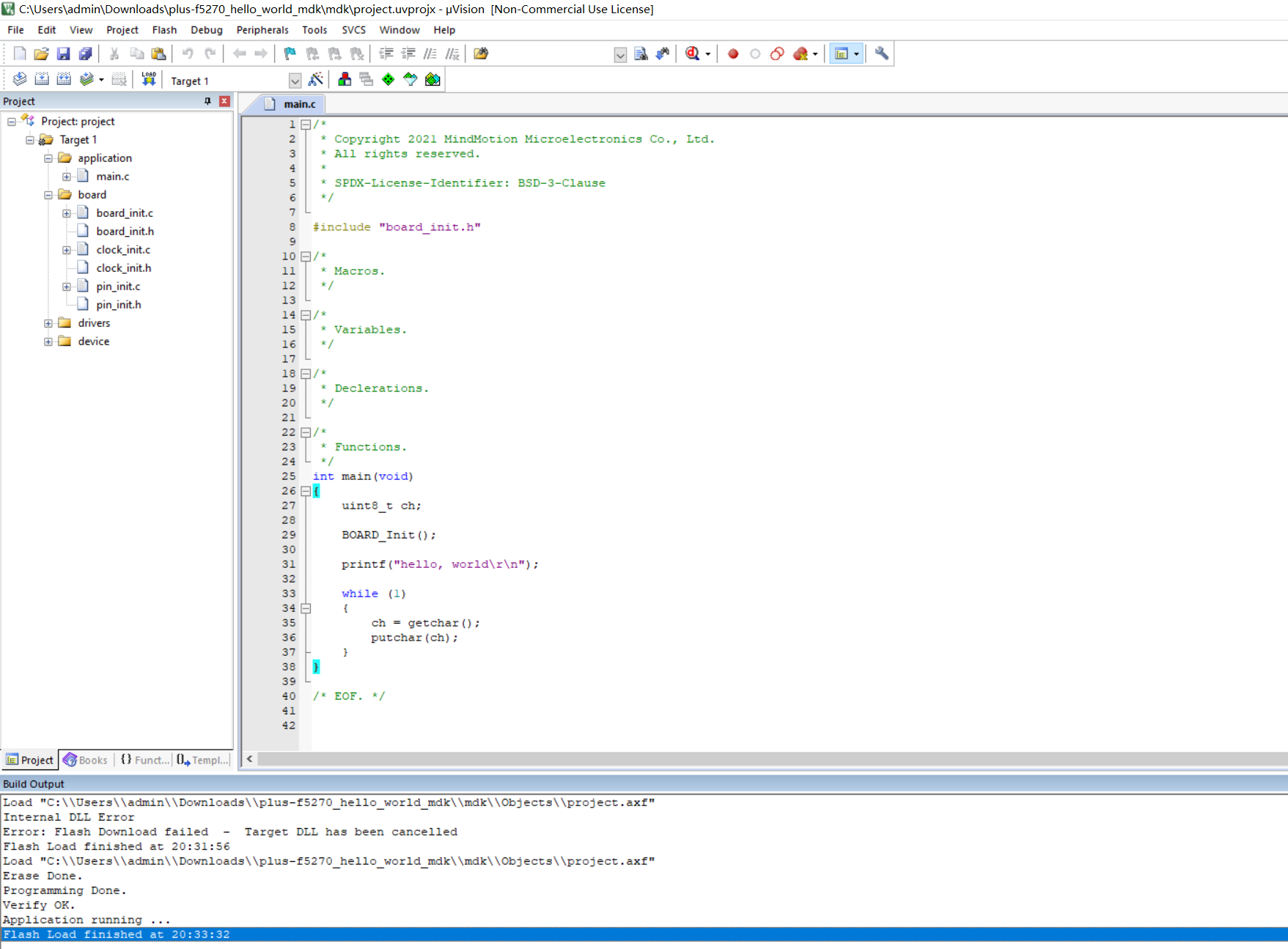Open the Configuration wrench icon

click(x=881, y=53)
